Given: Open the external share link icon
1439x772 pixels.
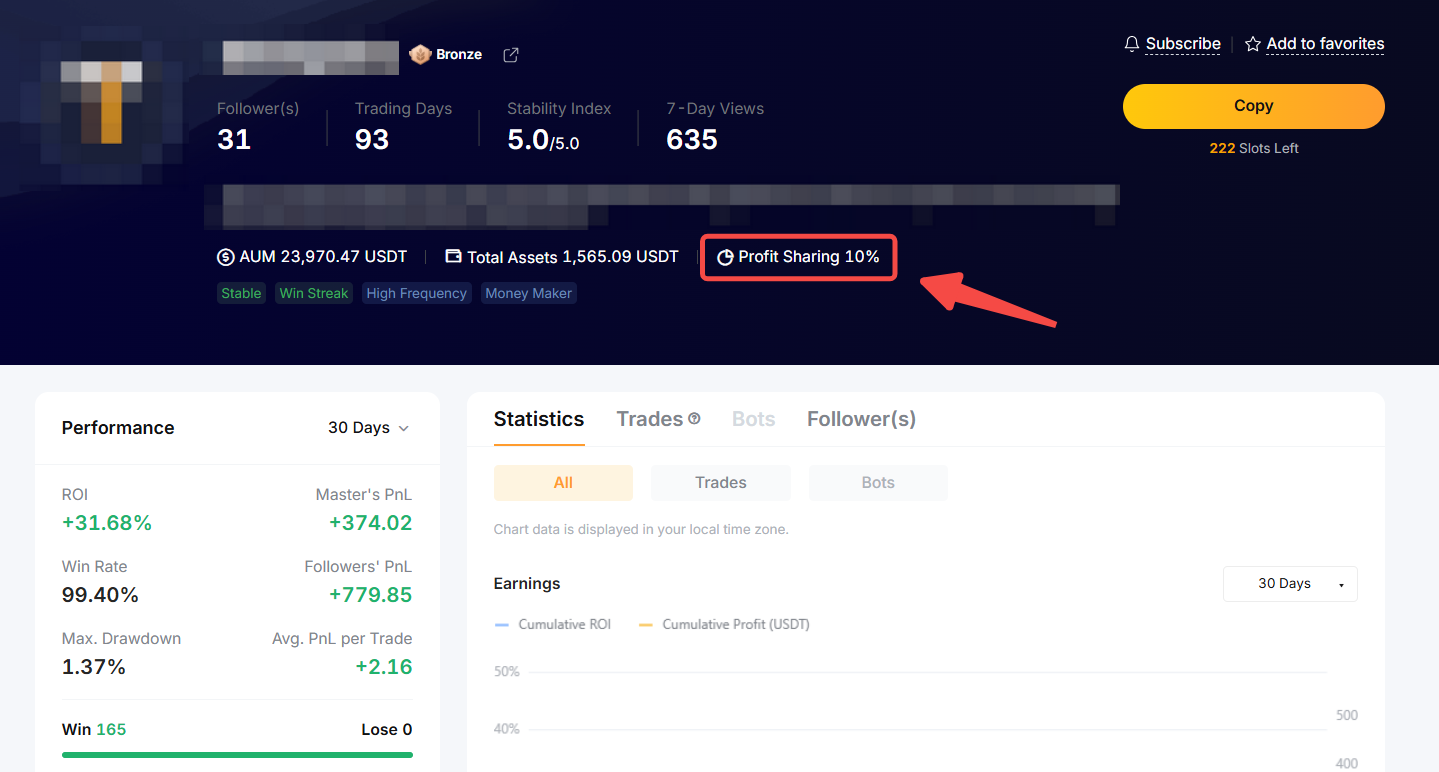Looking at the screenshot, I should [511, 55].
